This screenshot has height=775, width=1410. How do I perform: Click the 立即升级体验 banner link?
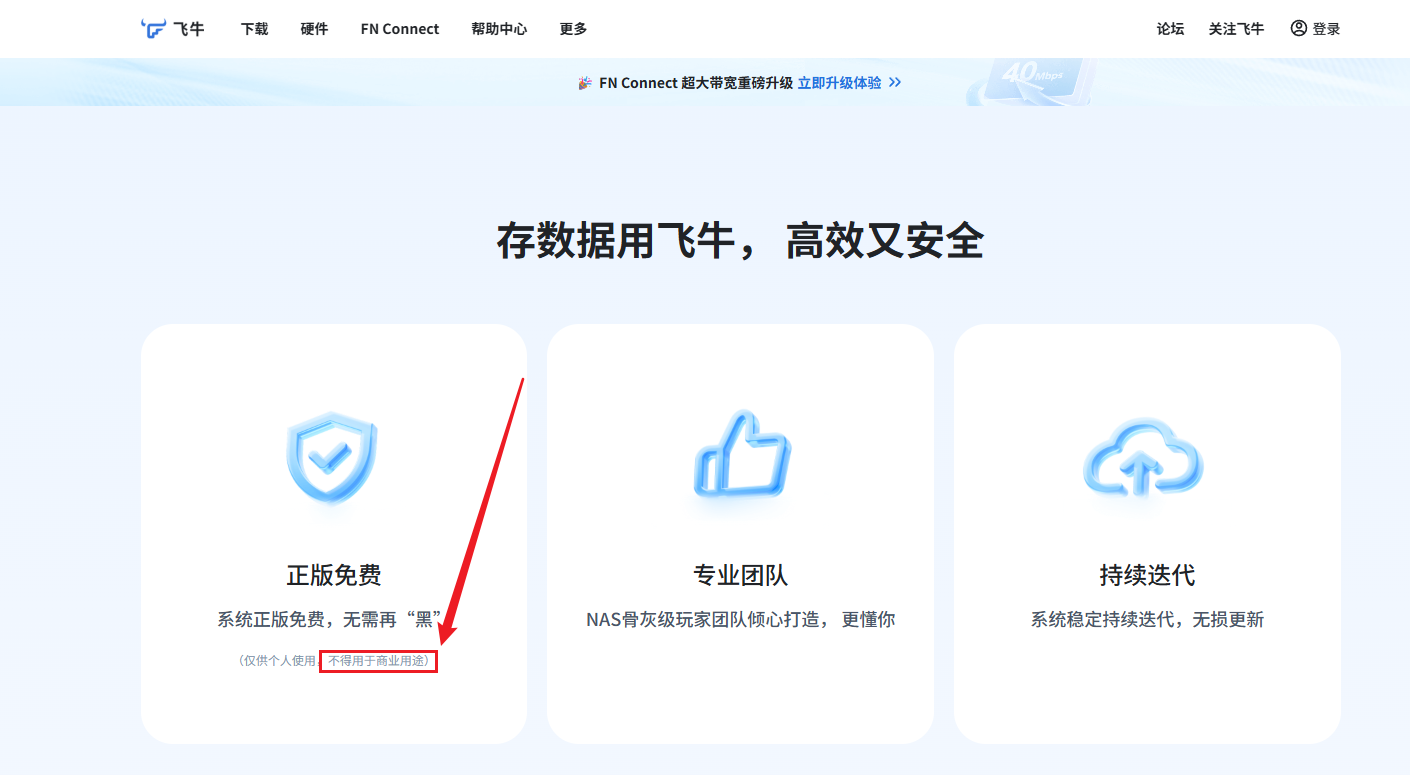(839, 83)
